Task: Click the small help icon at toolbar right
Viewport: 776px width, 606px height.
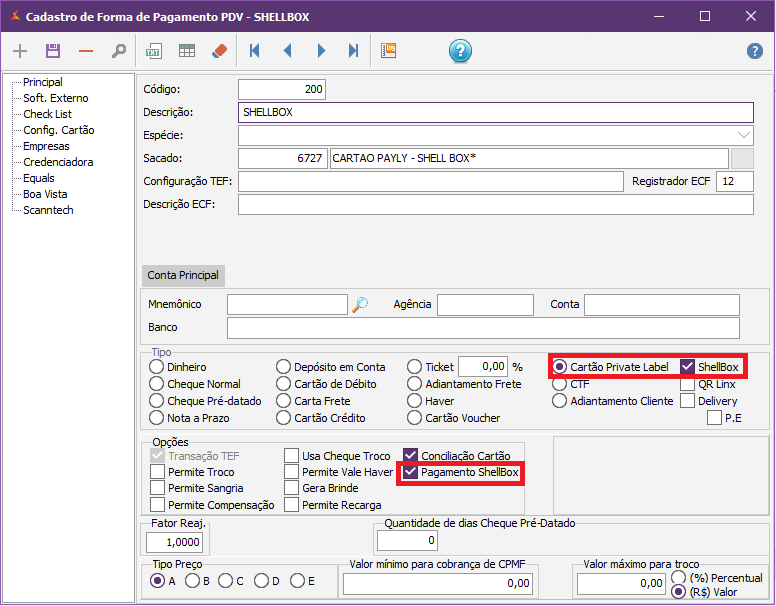Action: tap(755, 51)
